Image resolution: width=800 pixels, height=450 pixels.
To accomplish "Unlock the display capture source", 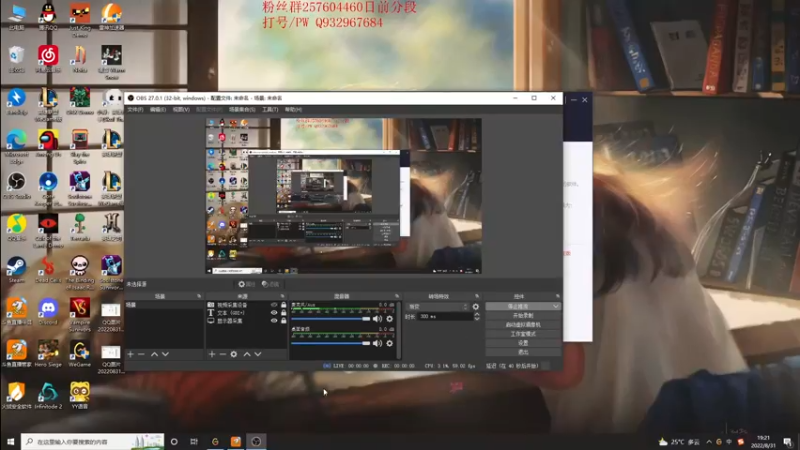I will [x=284, y=321].
